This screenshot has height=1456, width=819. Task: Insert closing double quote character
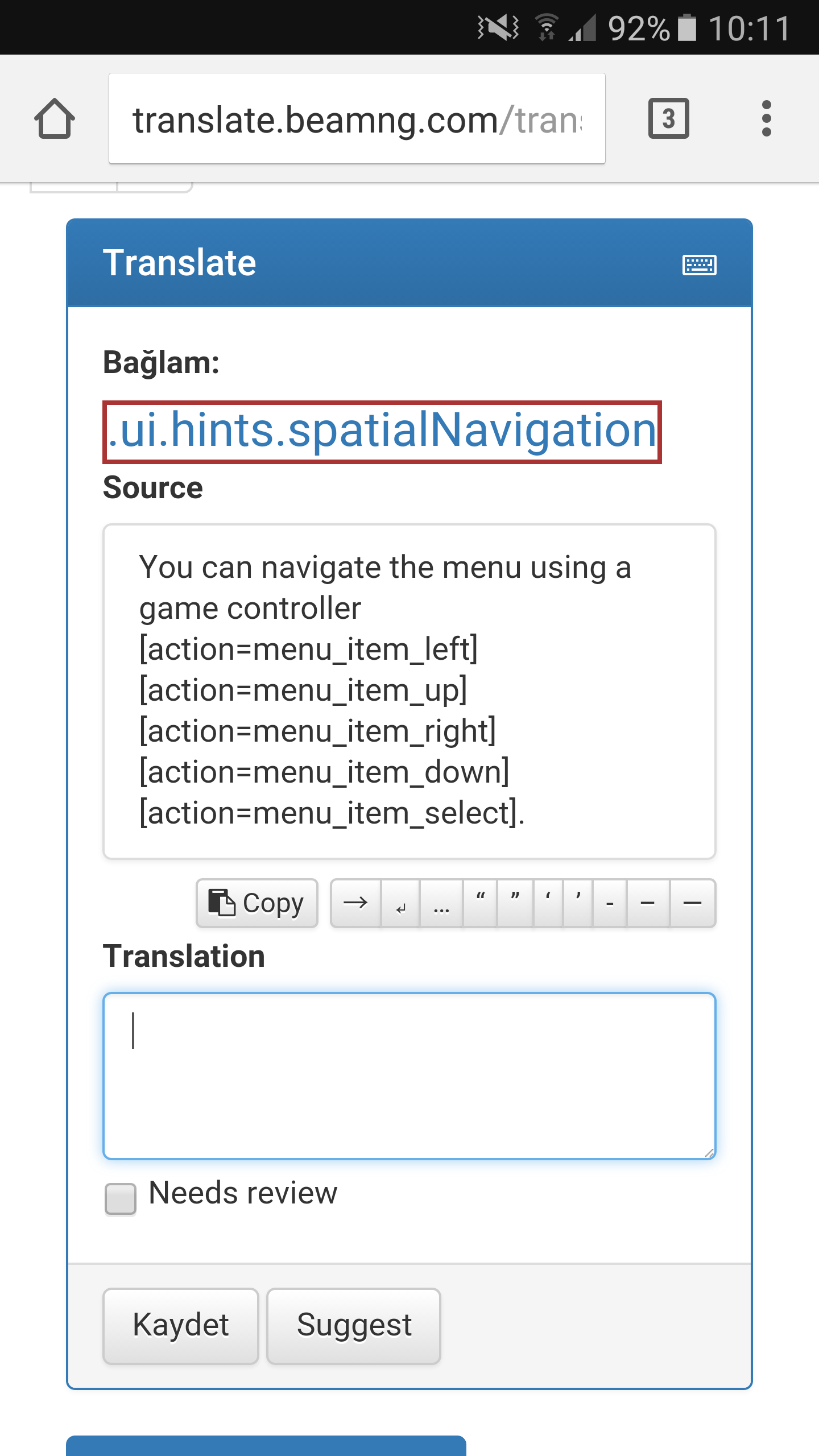click(x=515, y=903)
